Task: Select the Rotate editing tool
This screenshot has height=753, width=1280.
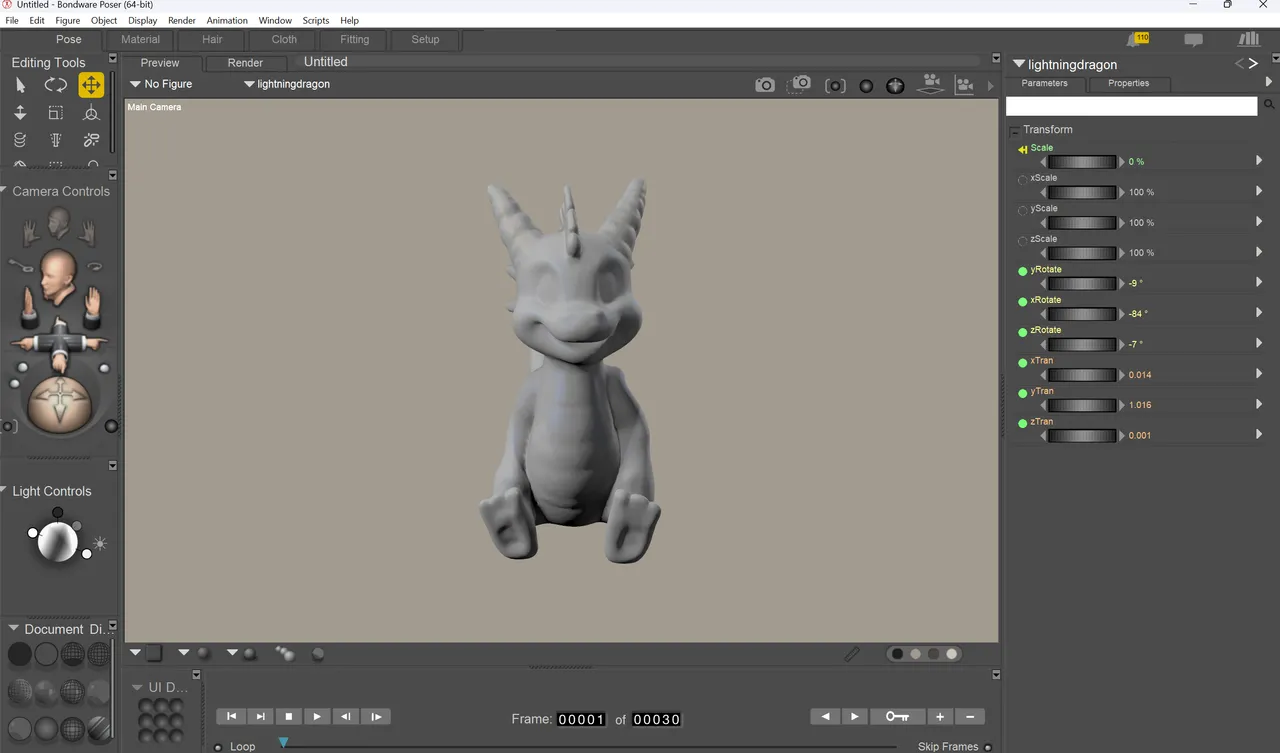Action: coord(56,85)
